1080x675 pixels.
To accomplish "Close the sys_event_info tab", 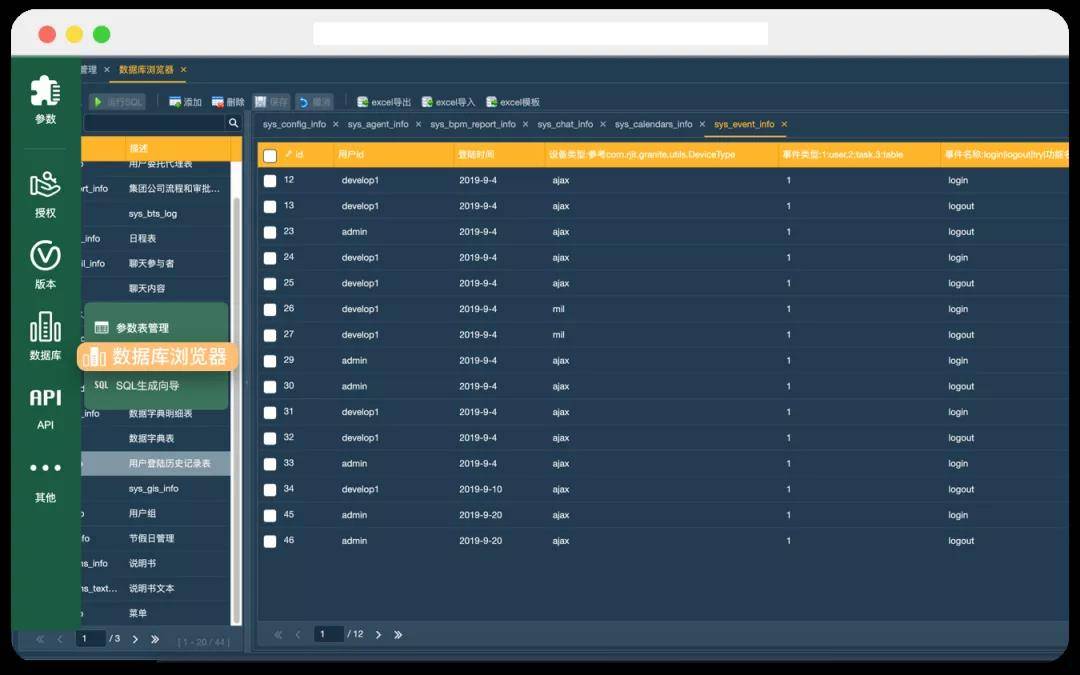I will [x=784, y=124].
